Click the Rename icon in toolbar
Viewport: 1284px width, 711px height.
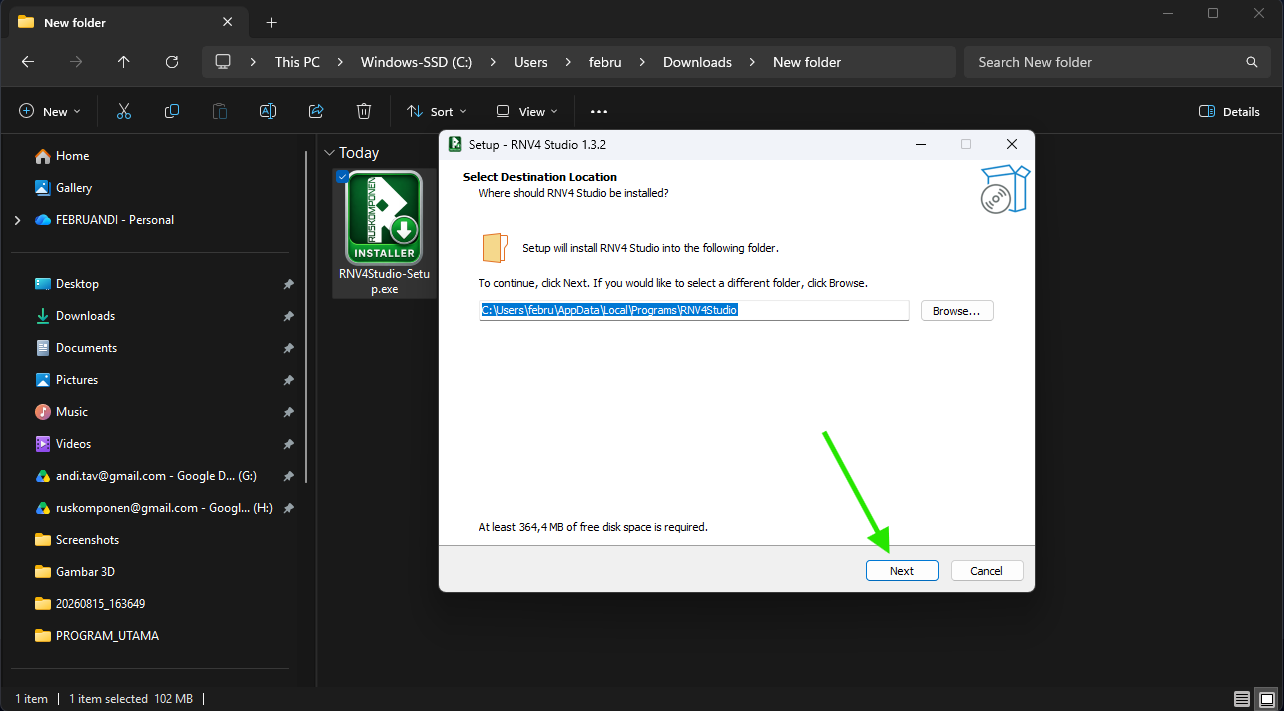click(x=268, y=112)
